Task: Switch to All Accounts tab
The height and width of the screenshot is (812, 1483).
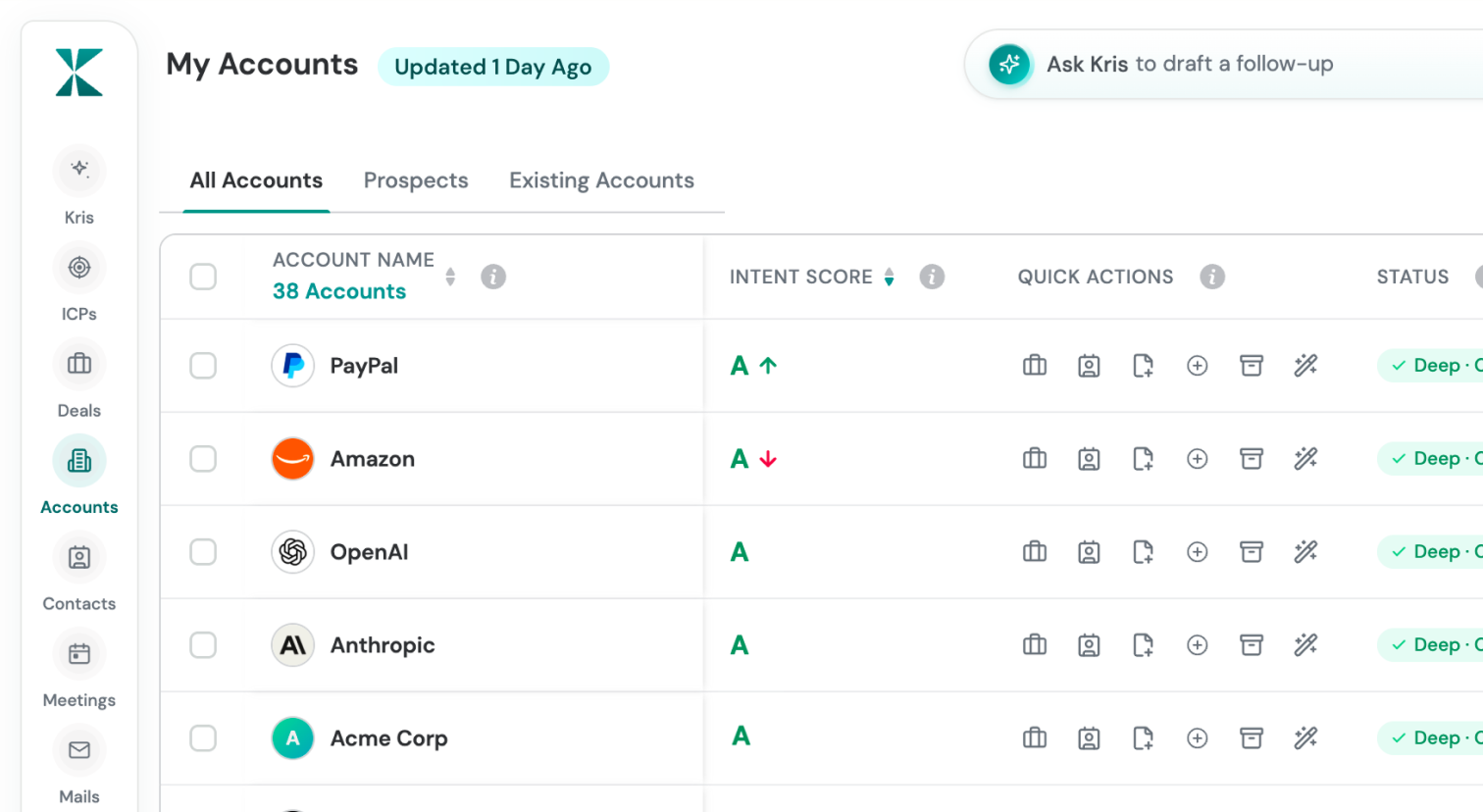Action: 256,180
